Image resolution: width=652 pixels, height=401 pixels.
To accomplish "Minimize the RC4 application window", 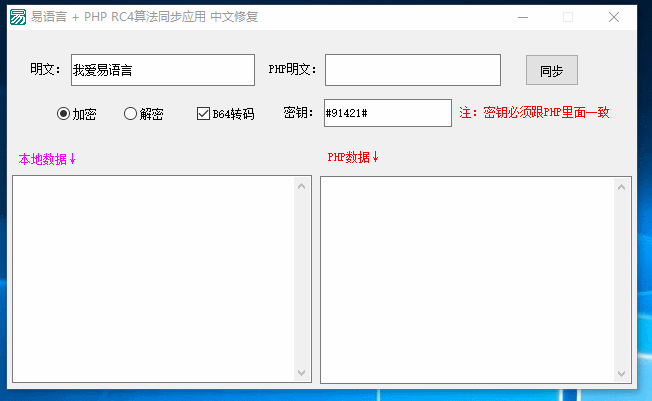I will pos(523,17).
